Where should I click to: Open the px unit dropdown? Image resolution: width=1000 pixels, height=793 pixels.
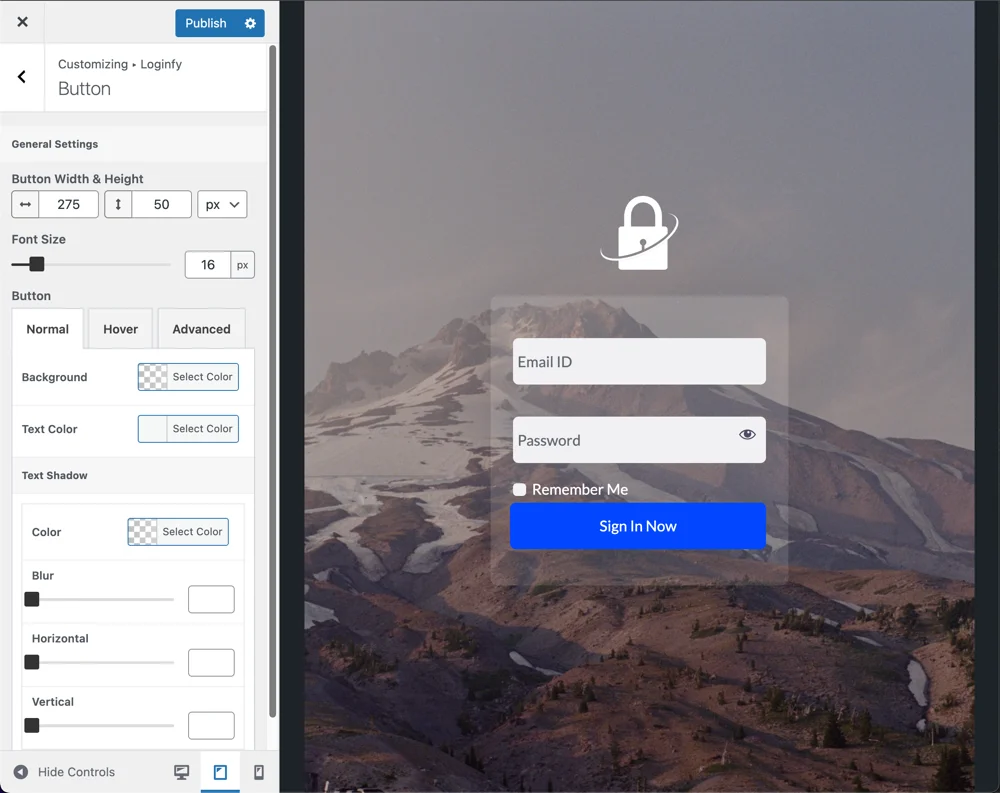[x=222, y=204]
